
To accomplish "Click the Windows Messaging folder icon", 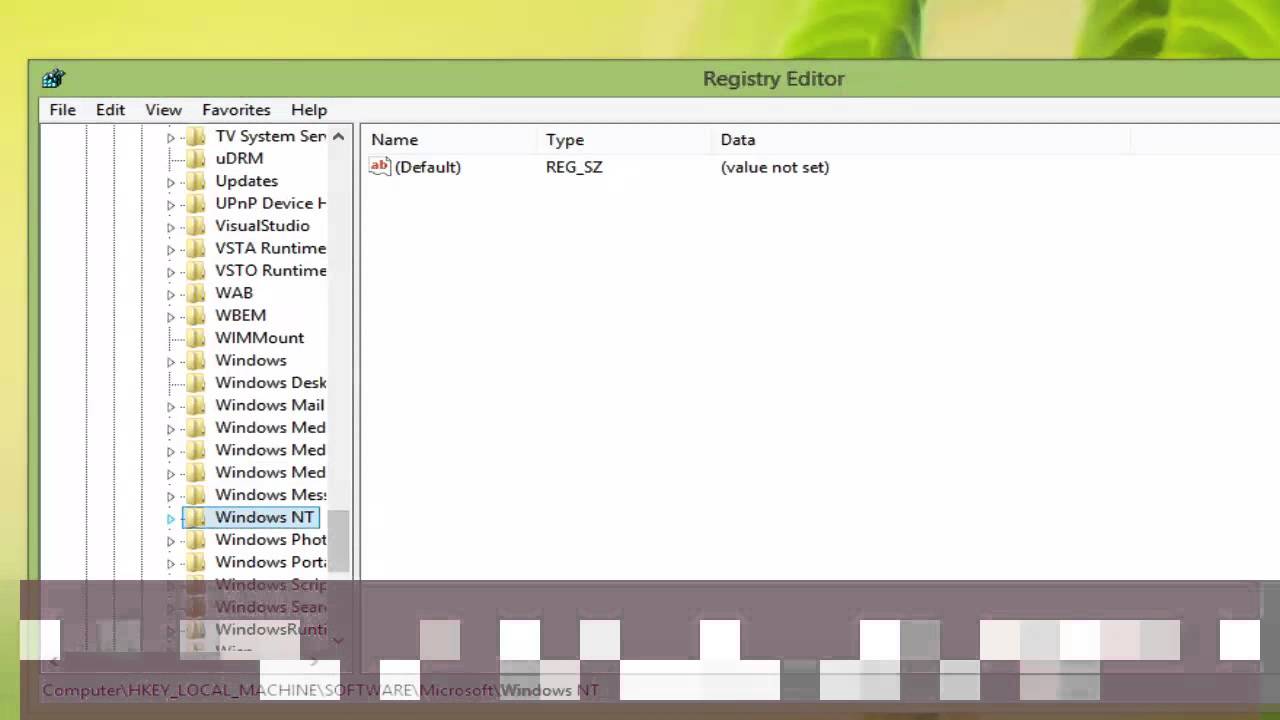I will (x=196, y=495).
